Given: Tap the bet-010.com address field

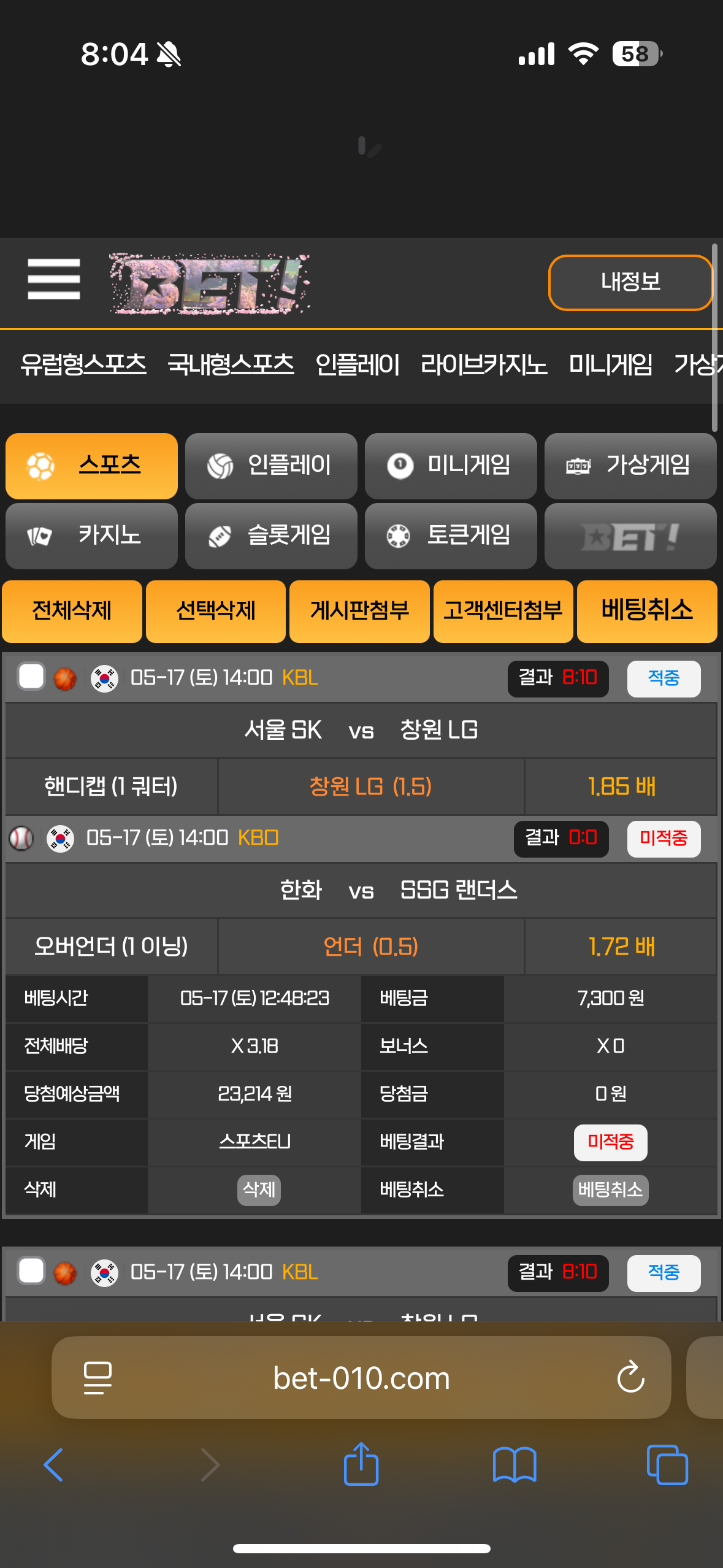Looking at the screenshot, I should 361,1378.
